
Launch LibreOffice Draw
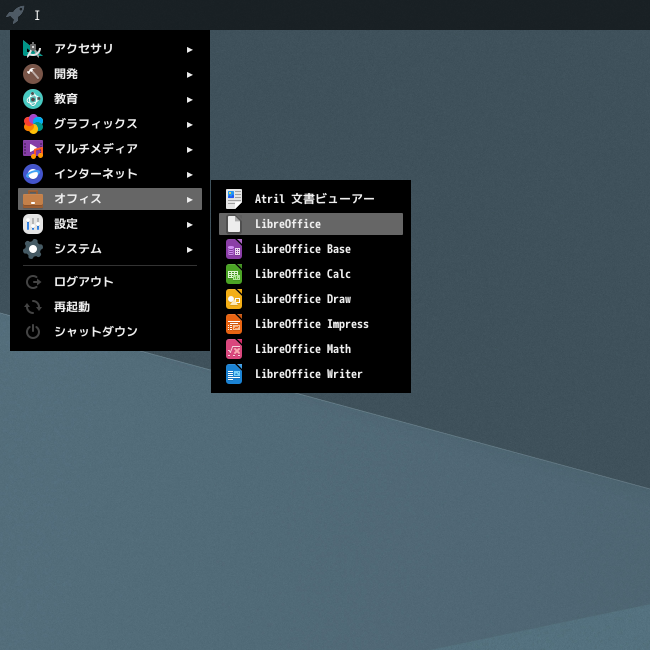(311, 299)
